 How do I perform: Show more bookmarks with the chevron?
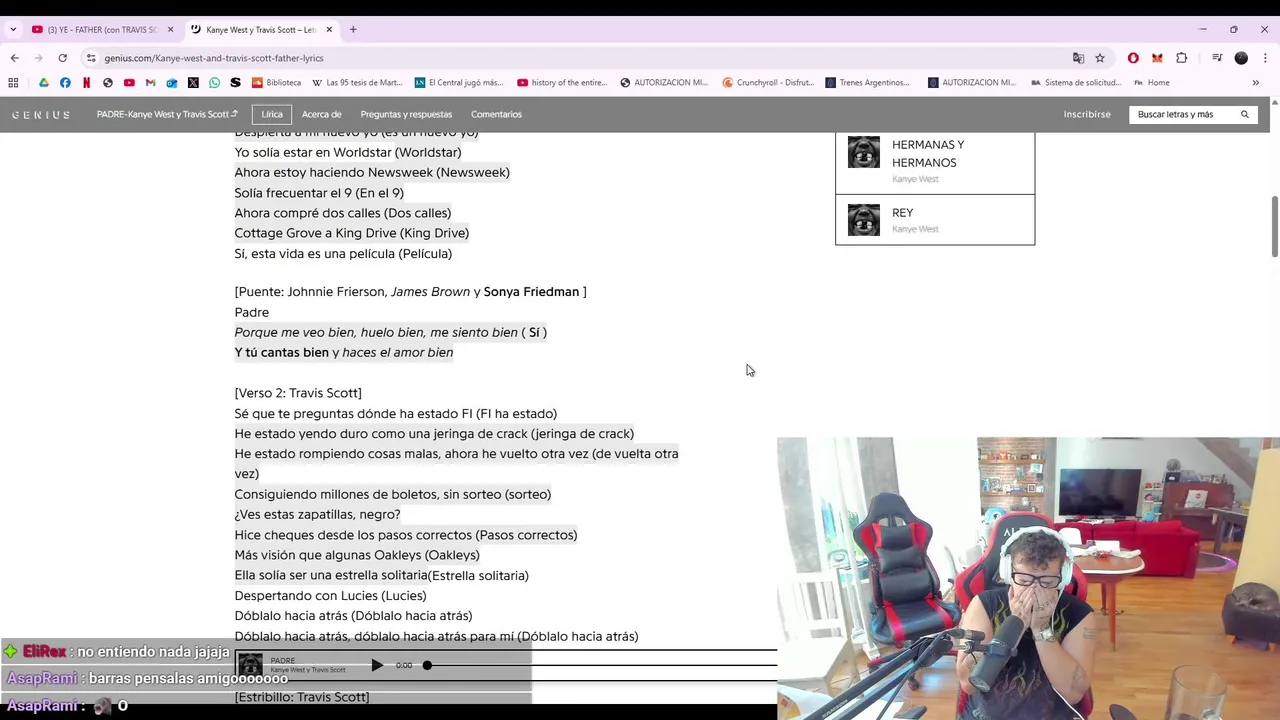pos(1256,83)
